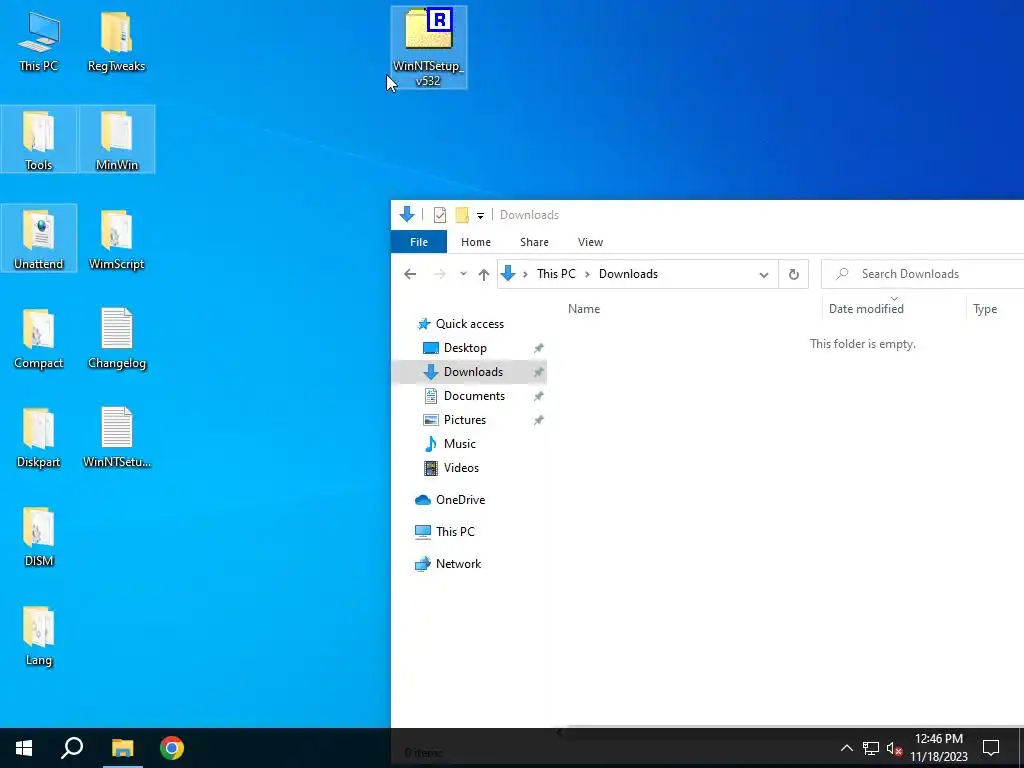This screenshot has width=1024, height=768.
Task: Open the Action Center notifications icon
Action: coord(991,748)
